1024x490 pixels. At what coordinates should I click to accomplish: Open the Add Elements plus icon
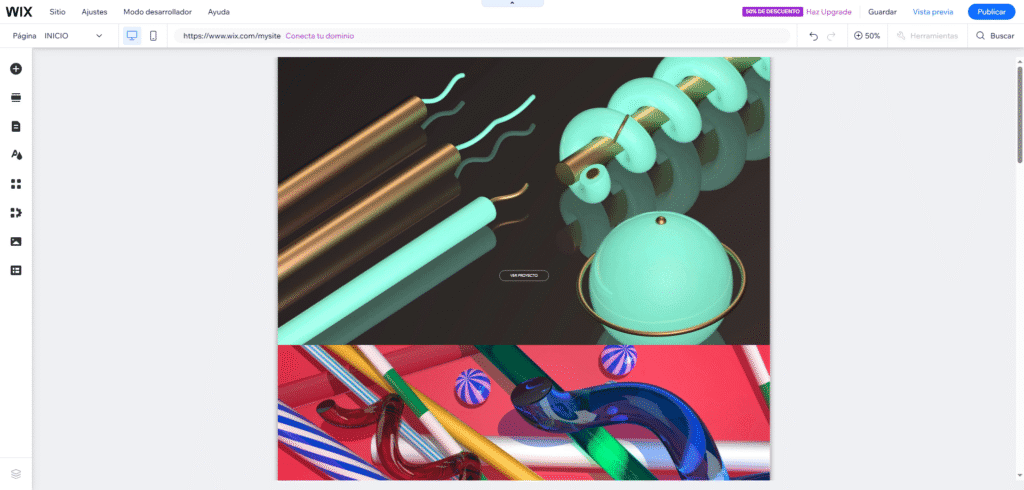[x=16, y=69]
